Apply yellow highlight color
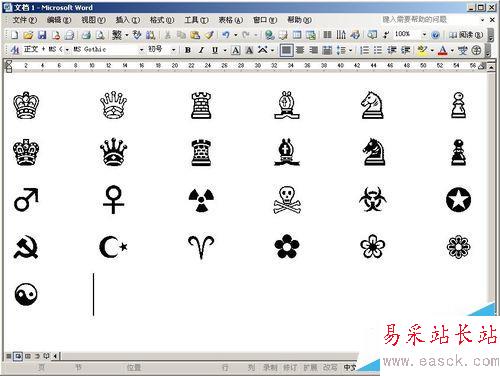This screenshot has width=500, height=376. 422,50
